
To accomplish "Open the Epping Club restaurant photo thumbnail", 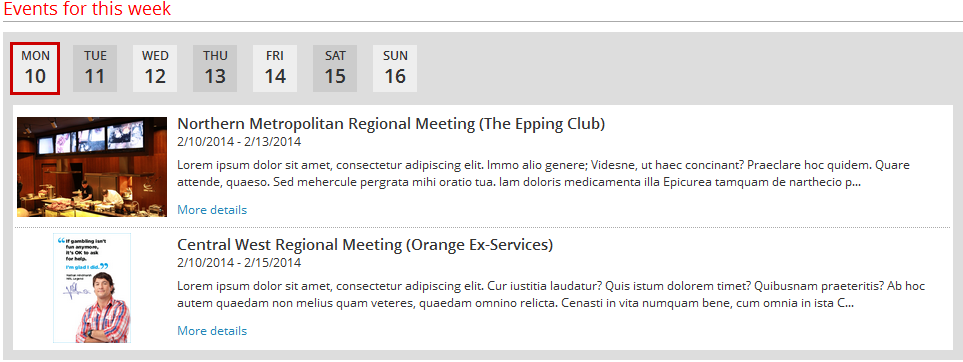I will point(92,167).
